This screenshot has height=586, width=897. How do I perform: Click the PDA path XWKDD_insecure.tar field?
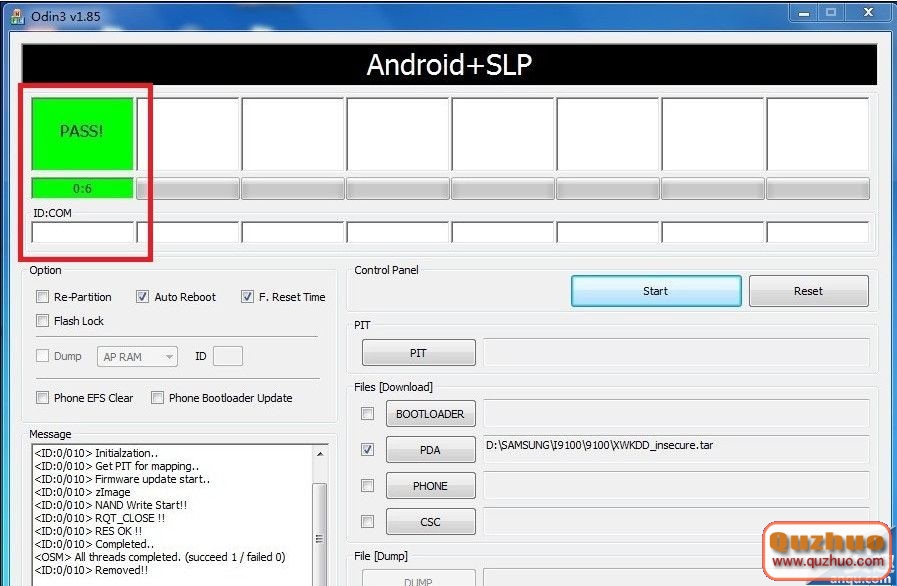pyautogui.click(x=676, y=450)
